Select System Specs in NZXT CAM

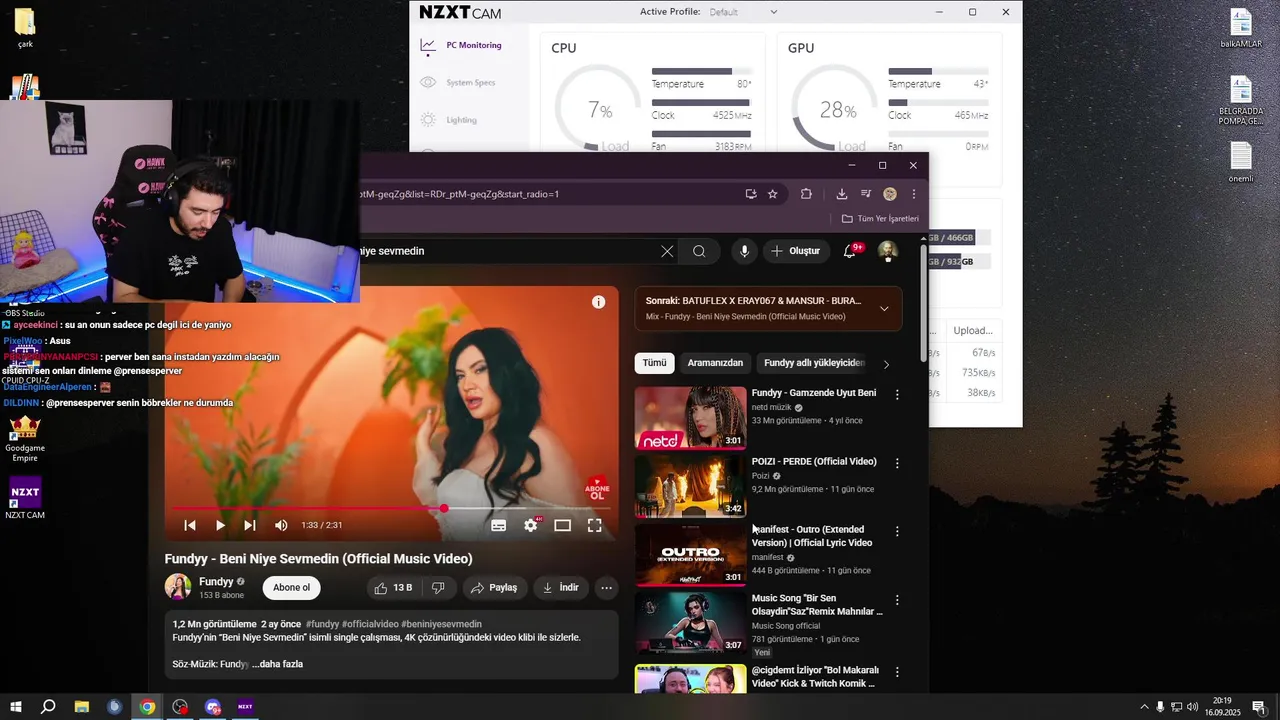(x=458, y=83)
